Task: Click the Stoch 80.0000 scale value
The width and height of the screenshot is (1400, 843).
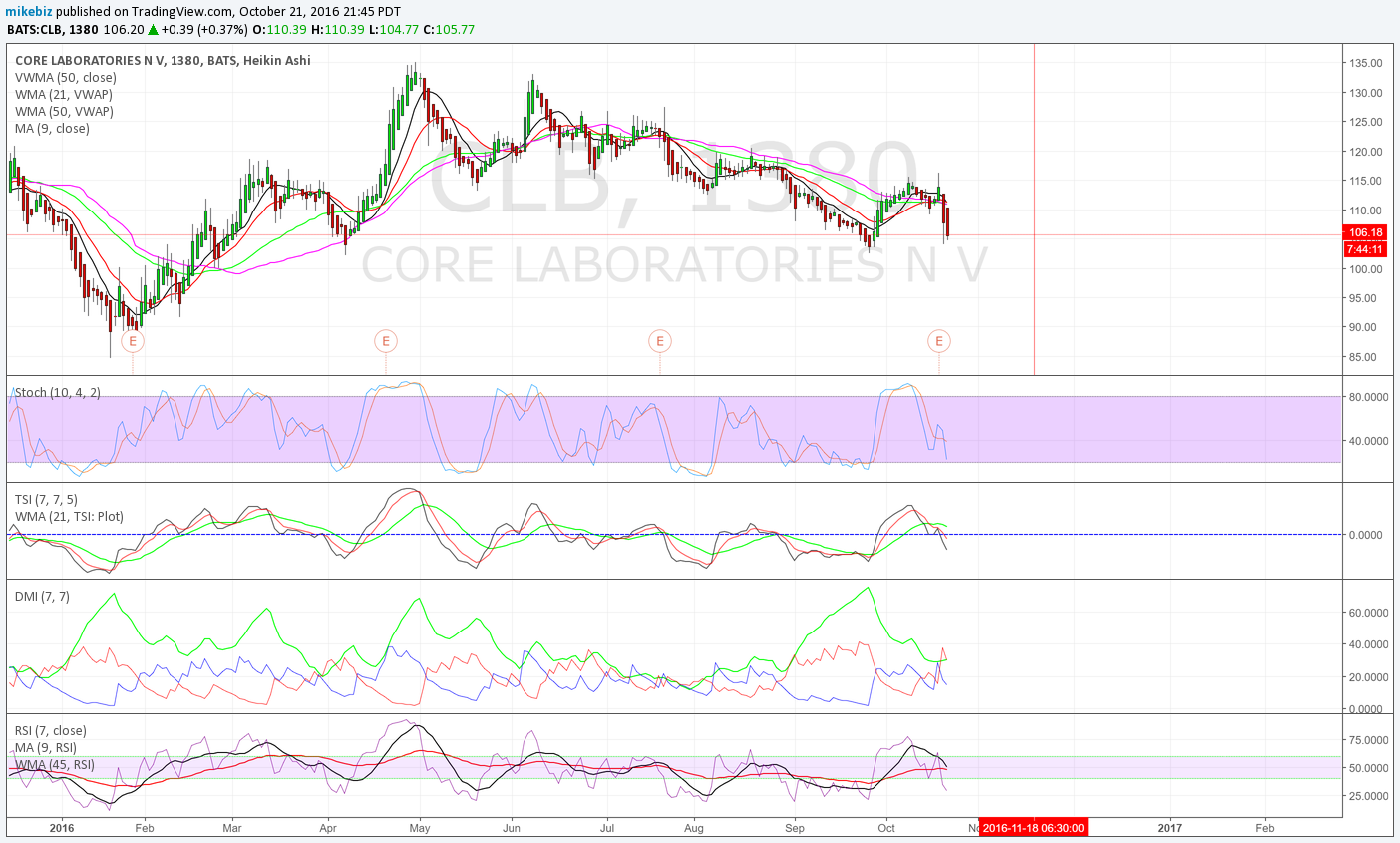Action: coord(1368,397)
